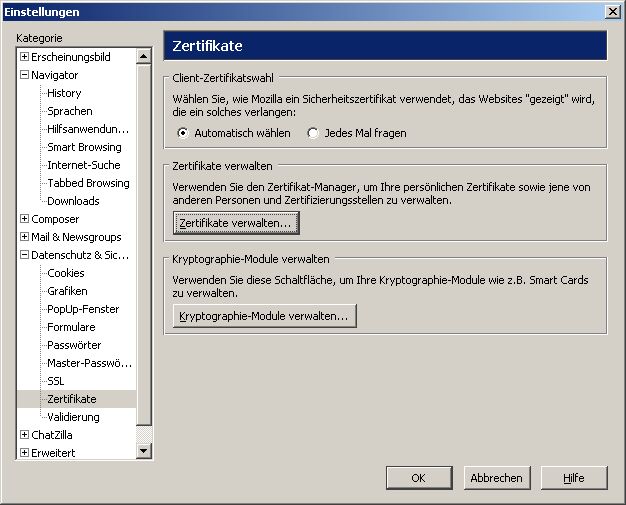This screenshot has height=505, width=626.
Task: Expand the Erweitert category
Action: 24,453
